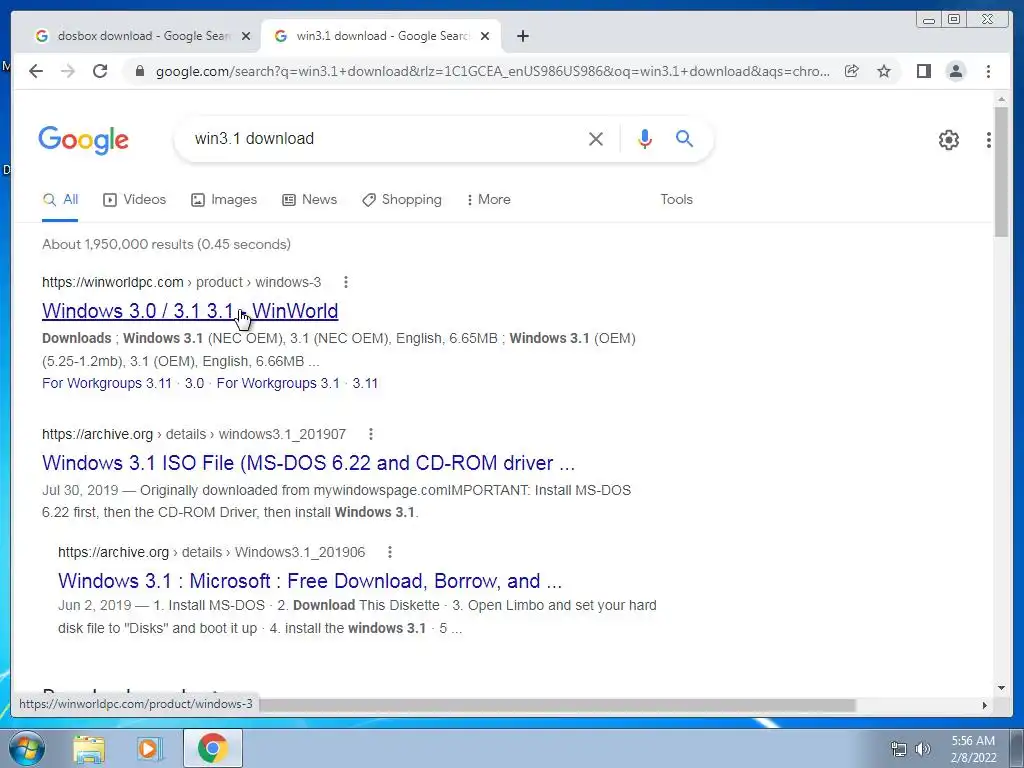
Task: Close the dosbox download tab
Action: [246, 36]
